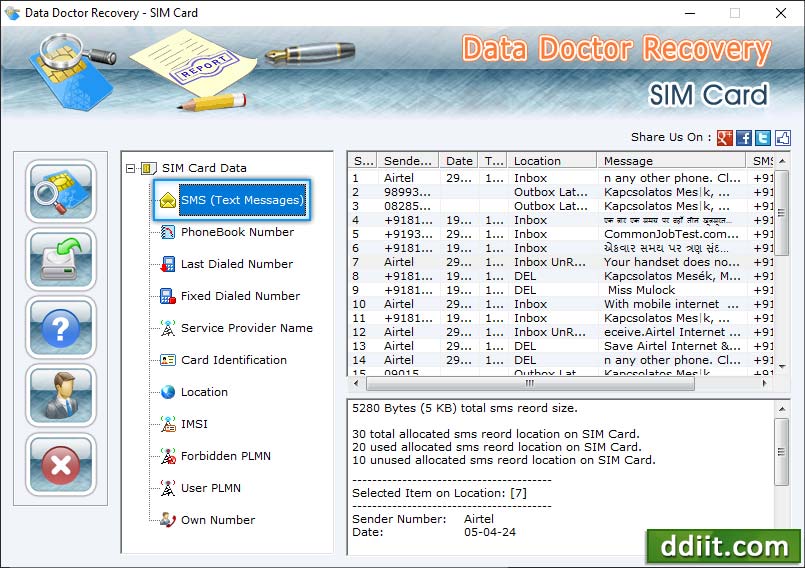Click the Last Dialed Number phone icon
The image size is (805, 568).
coord(168,264)
